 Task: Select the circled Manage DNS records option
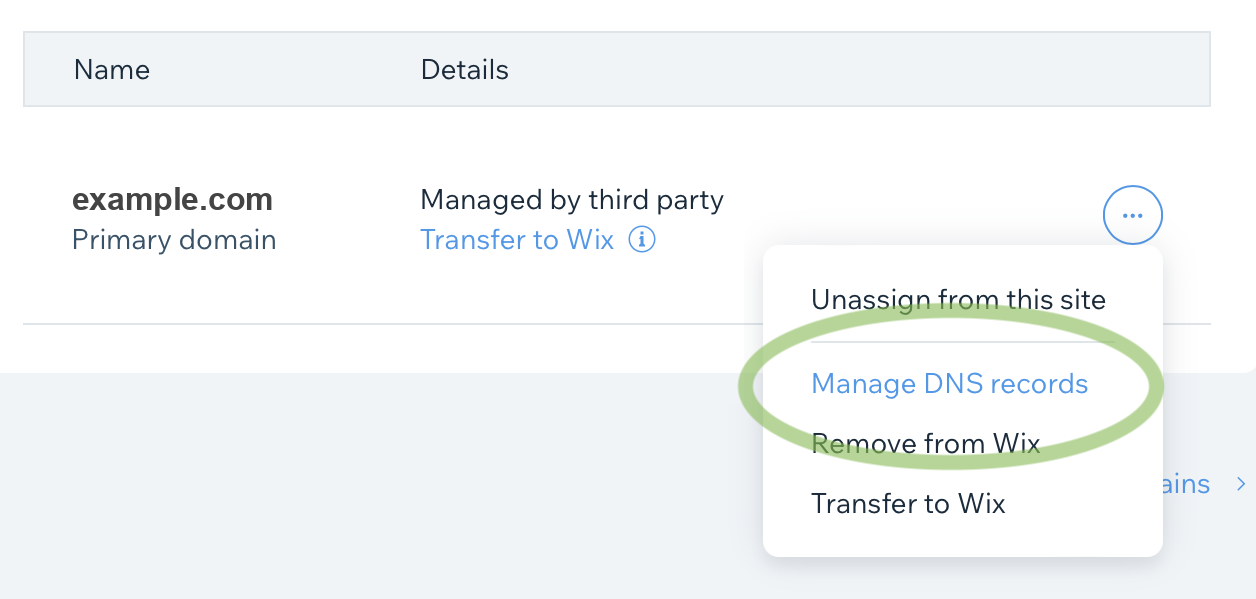click(948, 384)
